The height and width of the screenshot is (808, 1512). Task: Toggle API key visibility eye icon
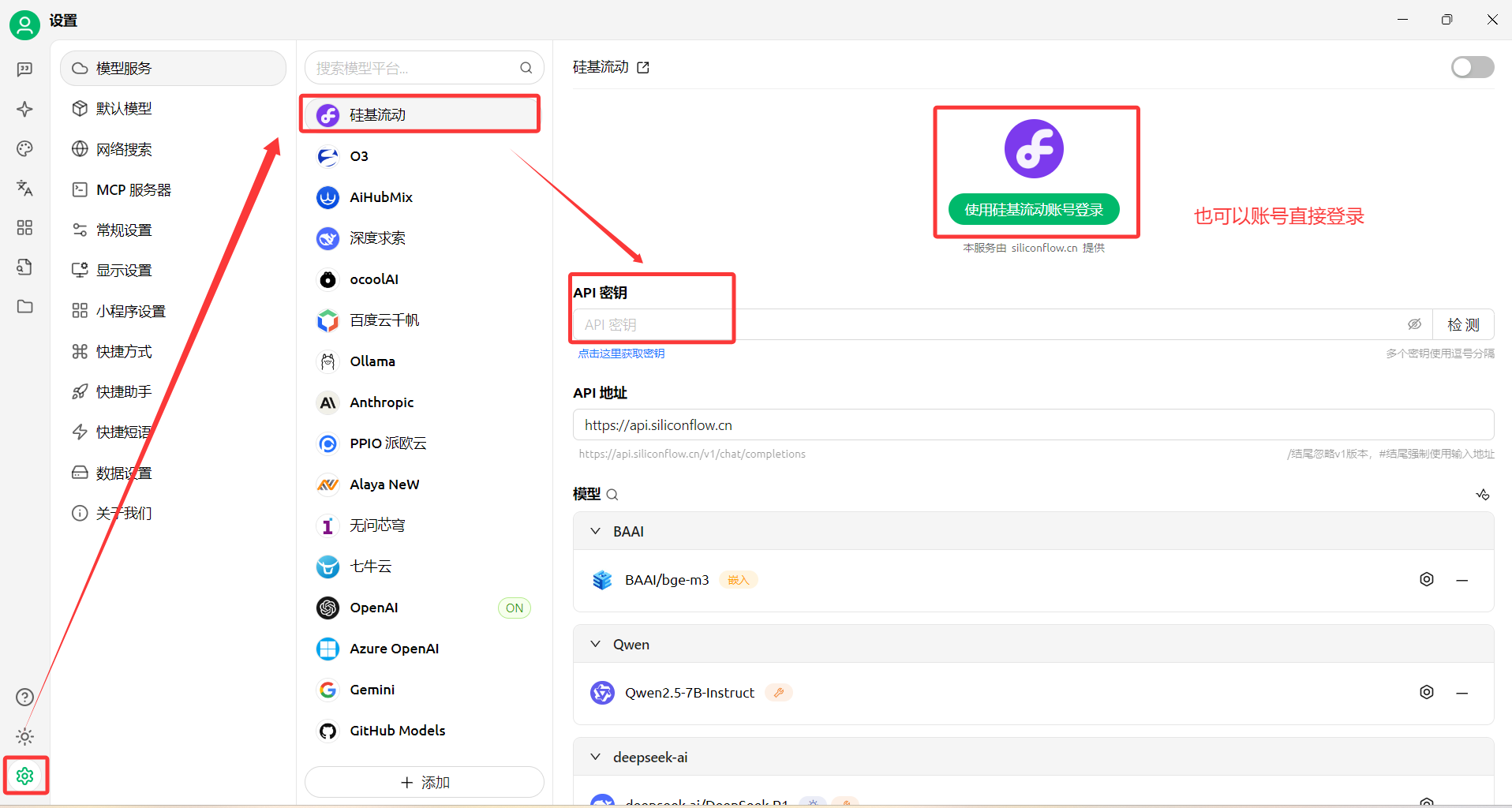pyautogui.click(x=1414, y=324)
